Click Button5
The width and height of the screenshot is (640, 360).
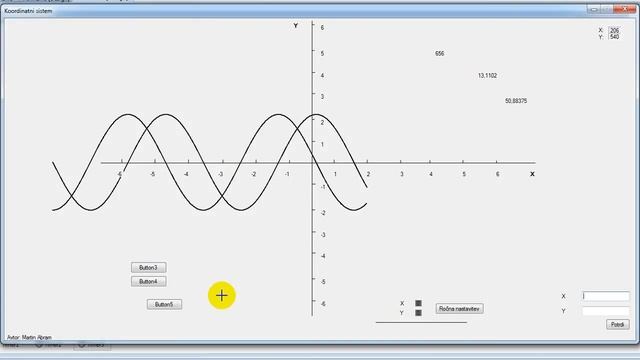click(164, 304)
